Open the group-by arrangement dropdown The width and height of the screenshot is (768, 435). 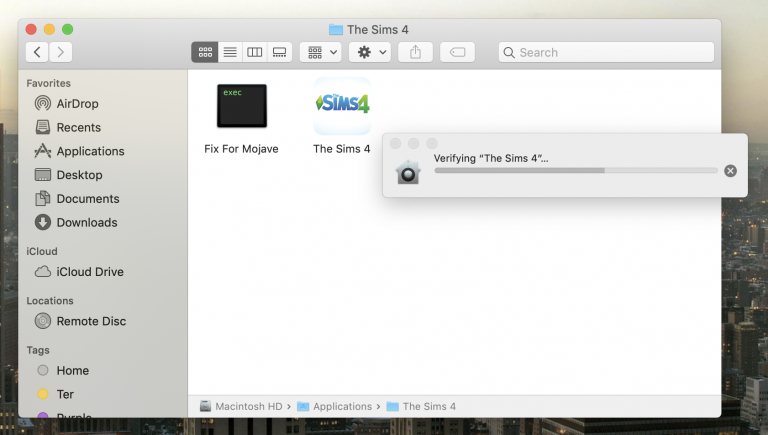pos(321,52)
